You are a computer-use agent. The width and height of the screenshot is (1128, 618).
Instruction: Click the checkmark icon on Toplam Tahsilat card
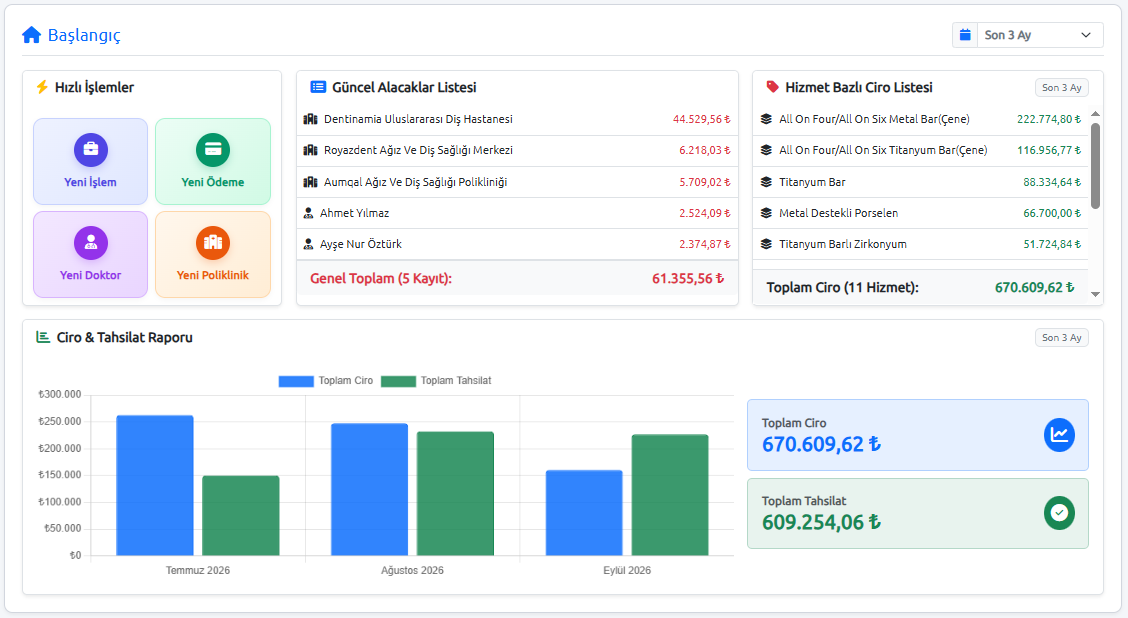tap(1059, 513)
